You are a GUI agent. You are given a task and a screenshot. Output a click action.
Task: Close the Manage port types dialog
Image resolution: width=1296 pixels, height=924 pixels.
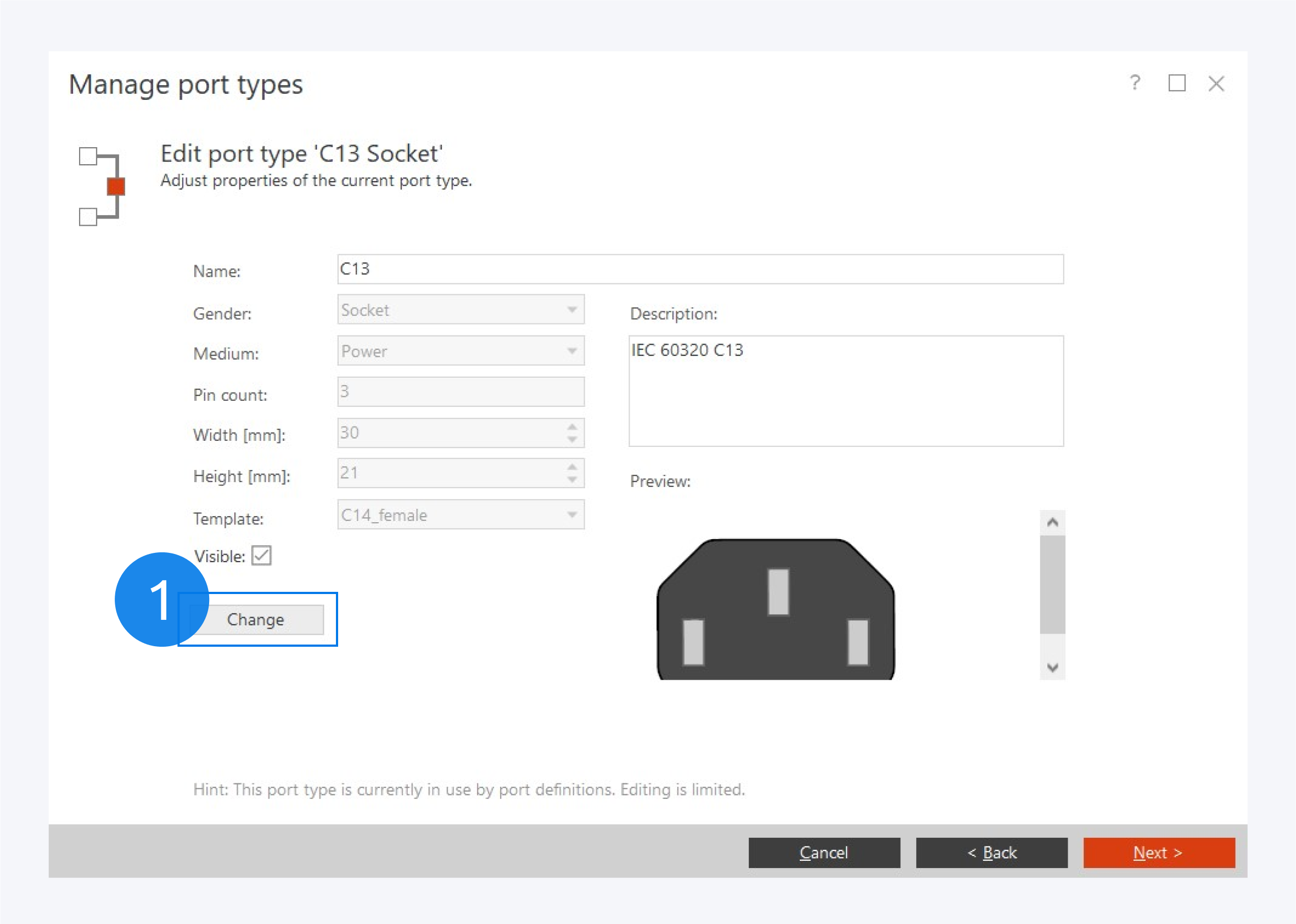click(x=1216, y=83)
